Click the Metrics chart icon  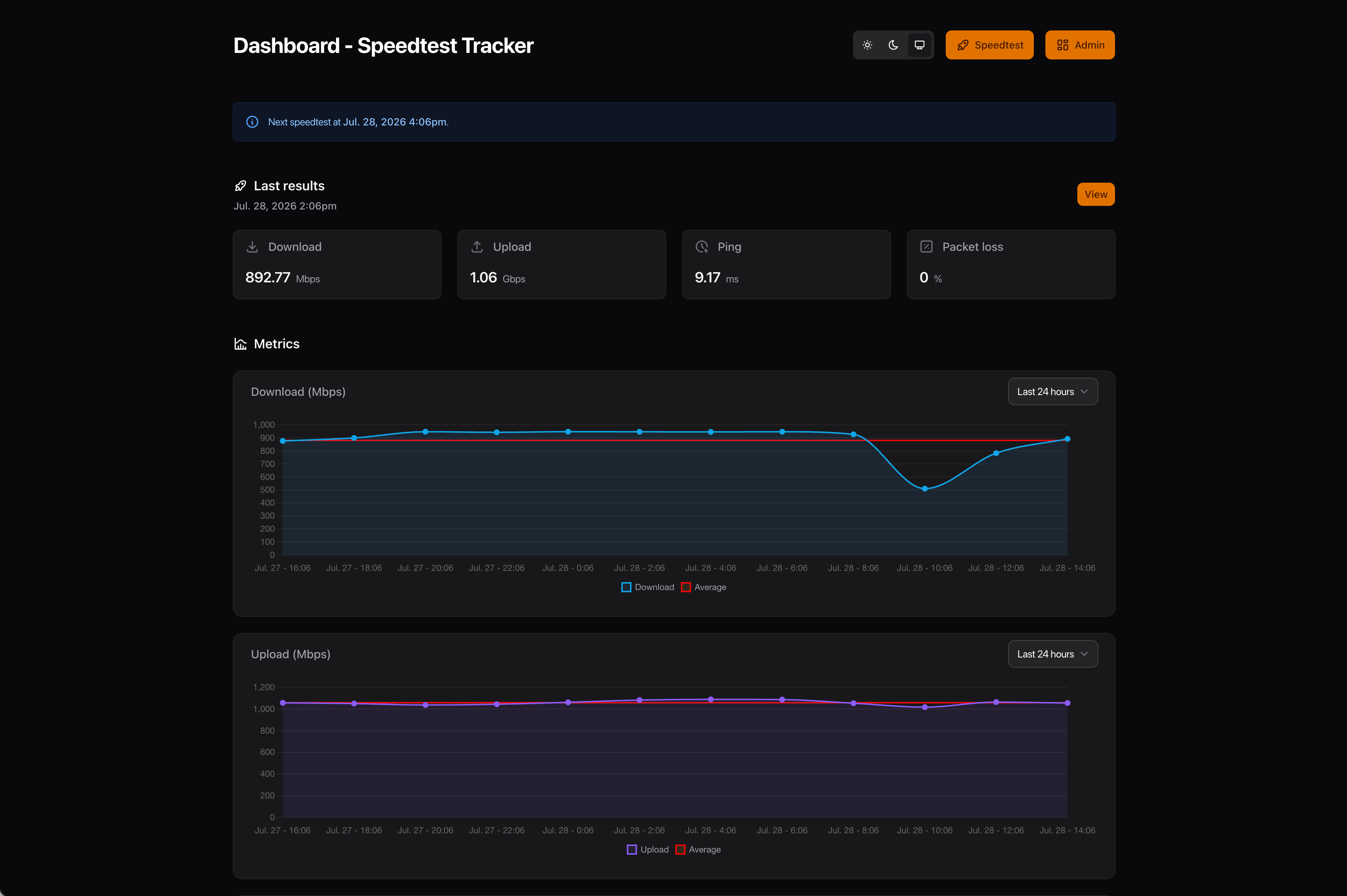pyautogui.click(x=241, y=344)
